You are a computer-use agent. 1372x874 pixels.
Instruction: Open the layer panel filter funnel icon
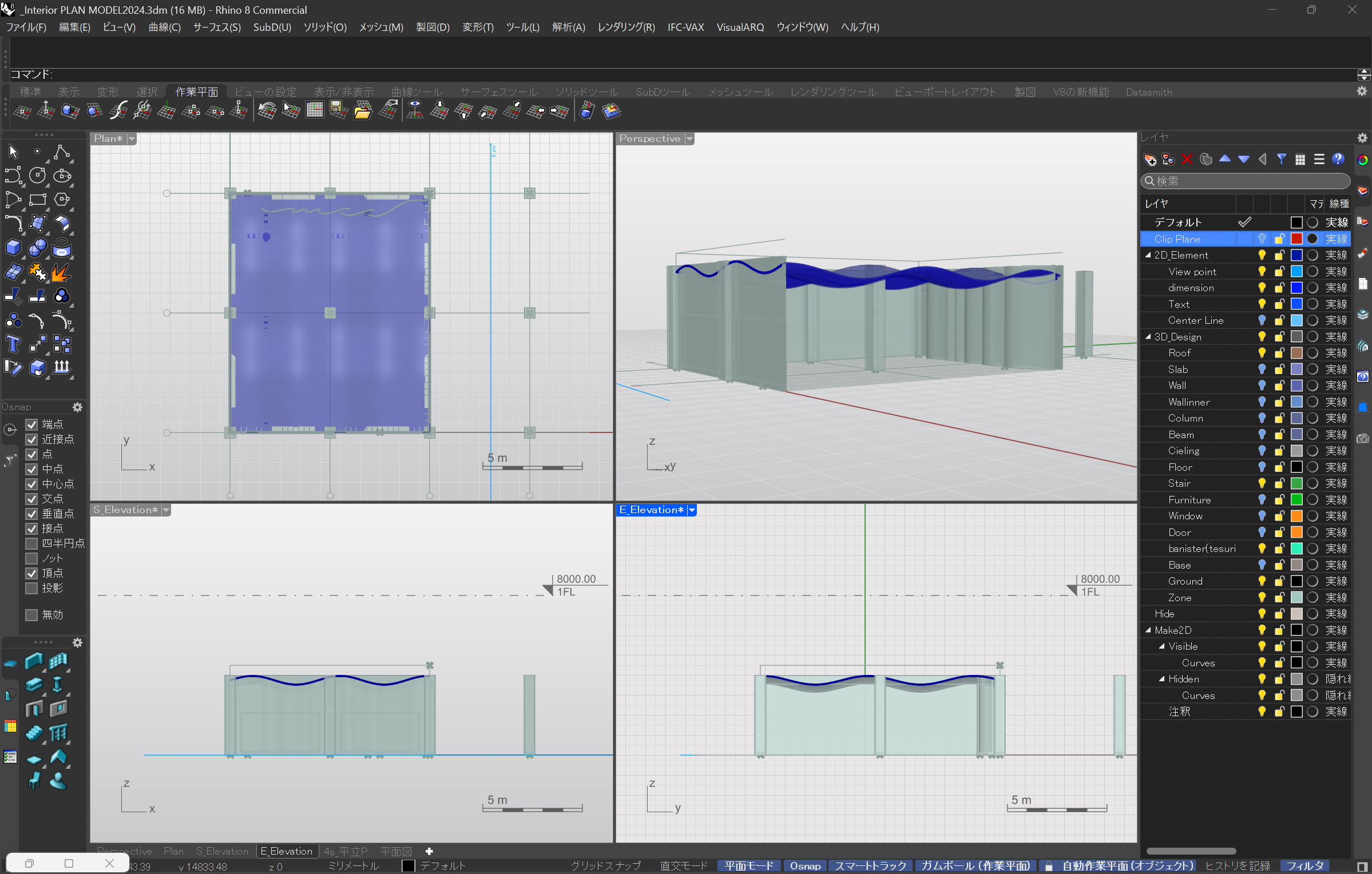point(1282,160)
